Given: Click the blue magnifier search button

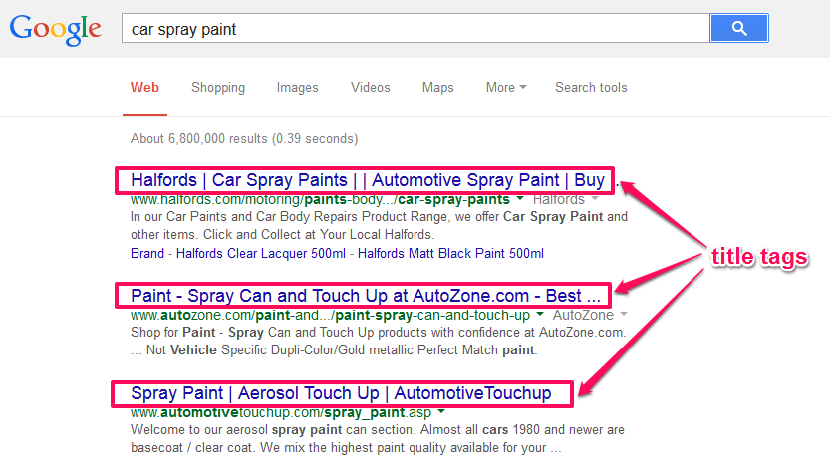Looking at the screenshot, I should [738, 28].
